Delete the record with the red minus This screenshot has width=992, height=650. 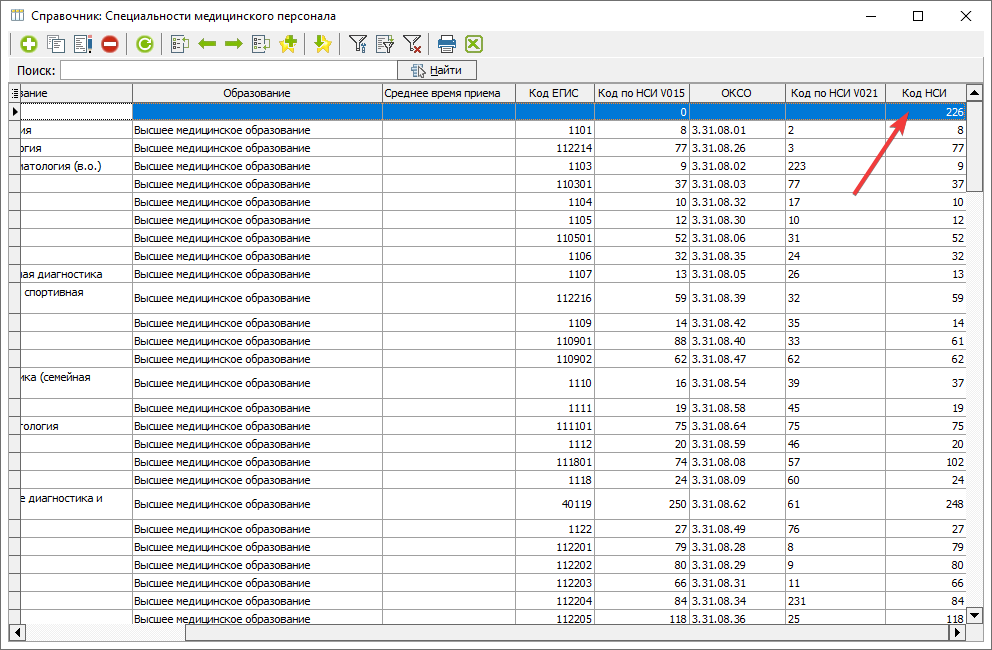110,44
